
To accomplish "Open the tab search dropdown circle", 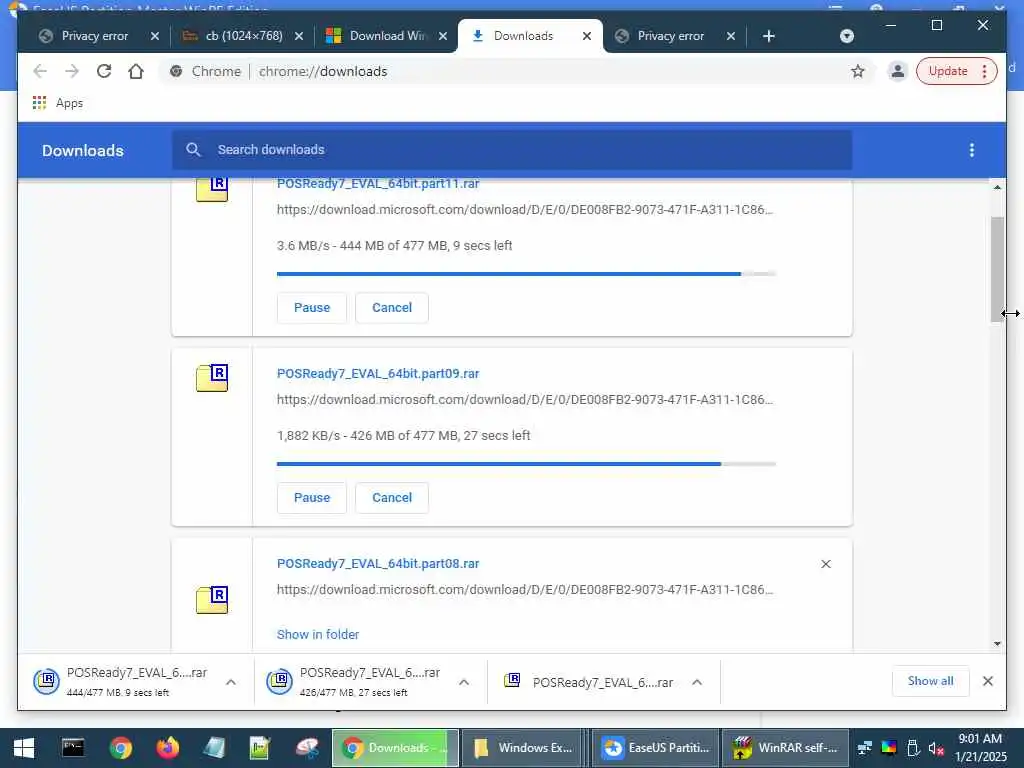I will click(846, 36).
